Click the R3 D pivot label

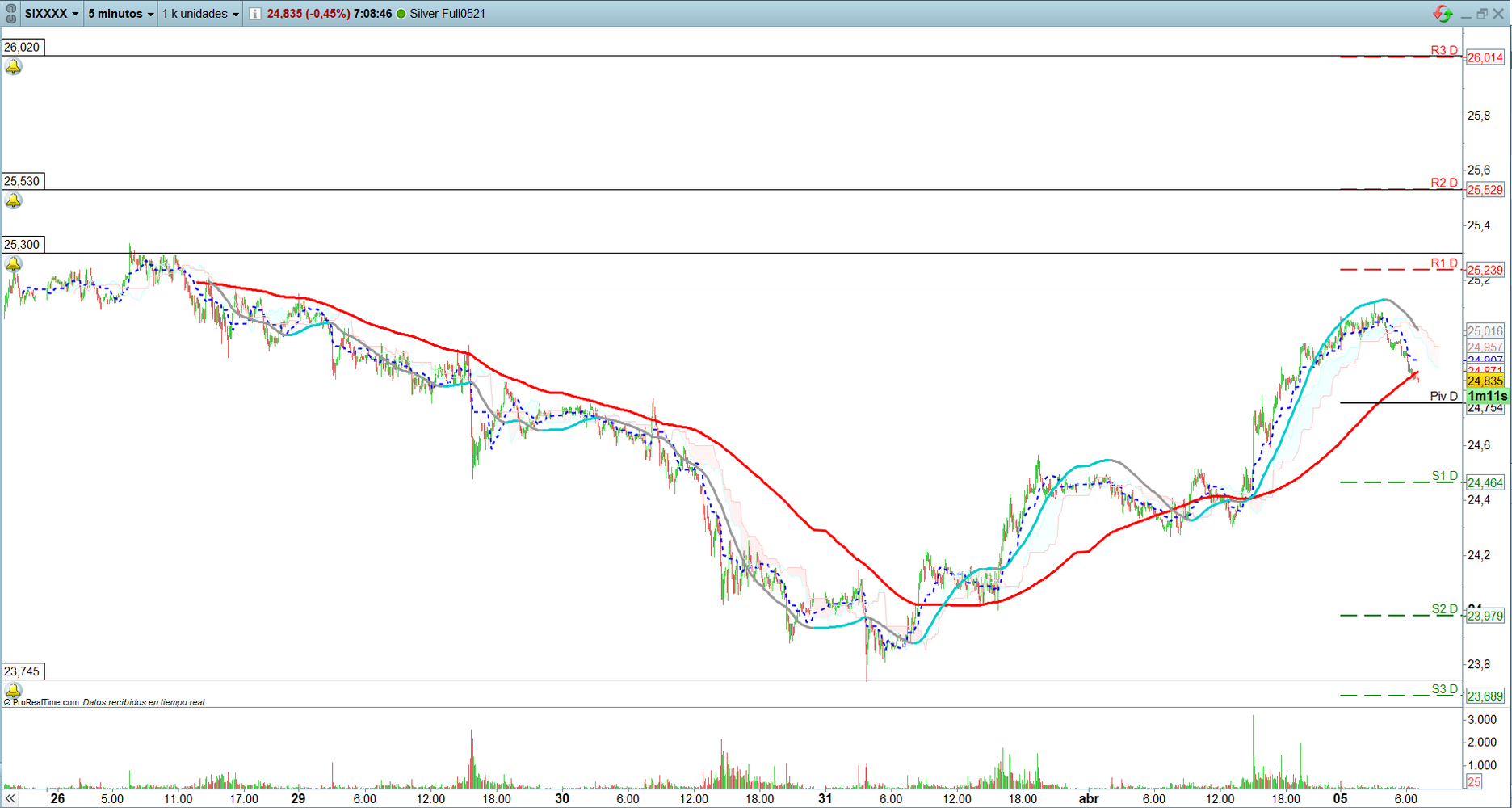pos(1444,51)
